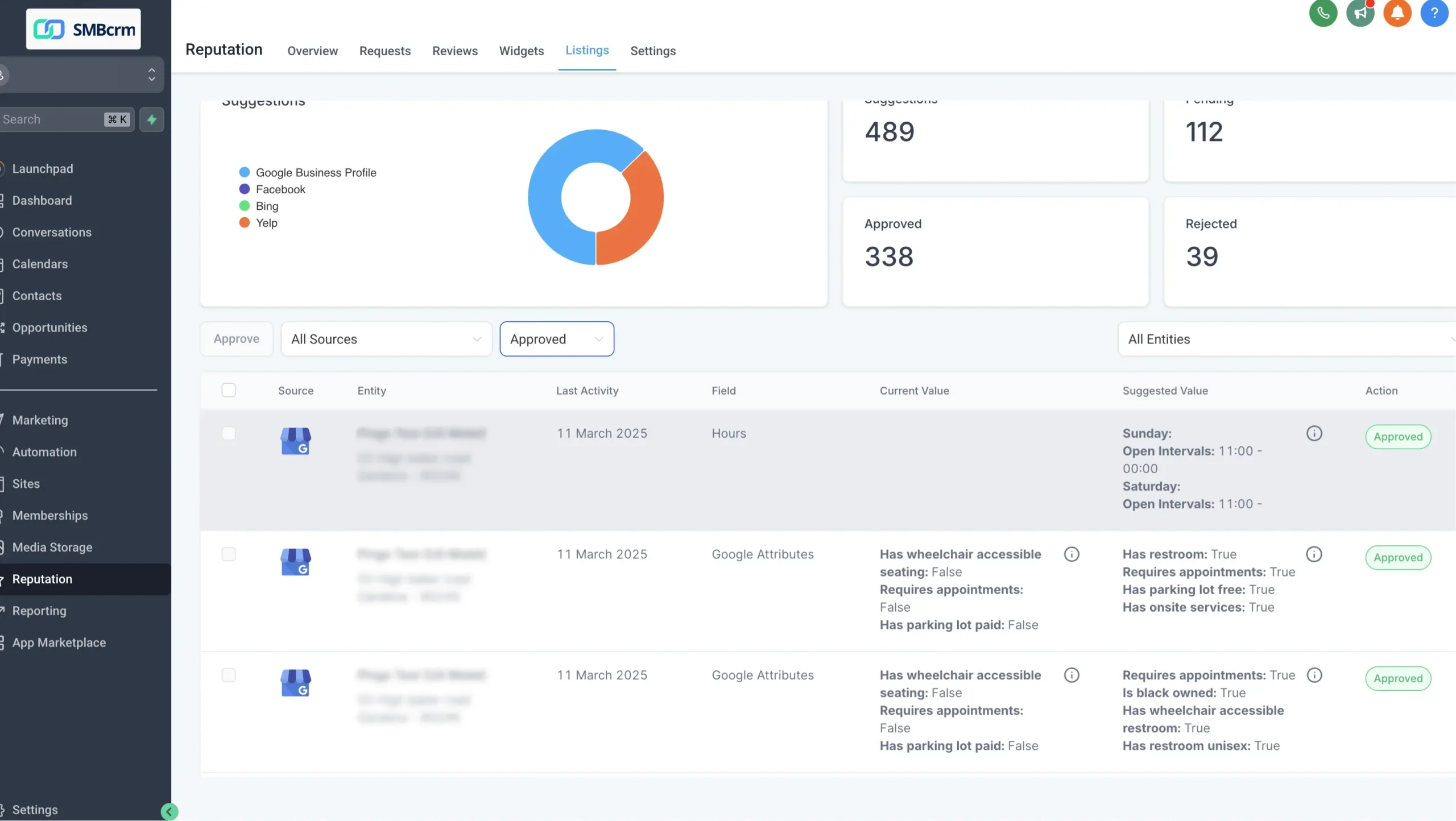Screen dimensions: 1456x821
Task: Open the blue help question icon
Action: (1434, 13)
